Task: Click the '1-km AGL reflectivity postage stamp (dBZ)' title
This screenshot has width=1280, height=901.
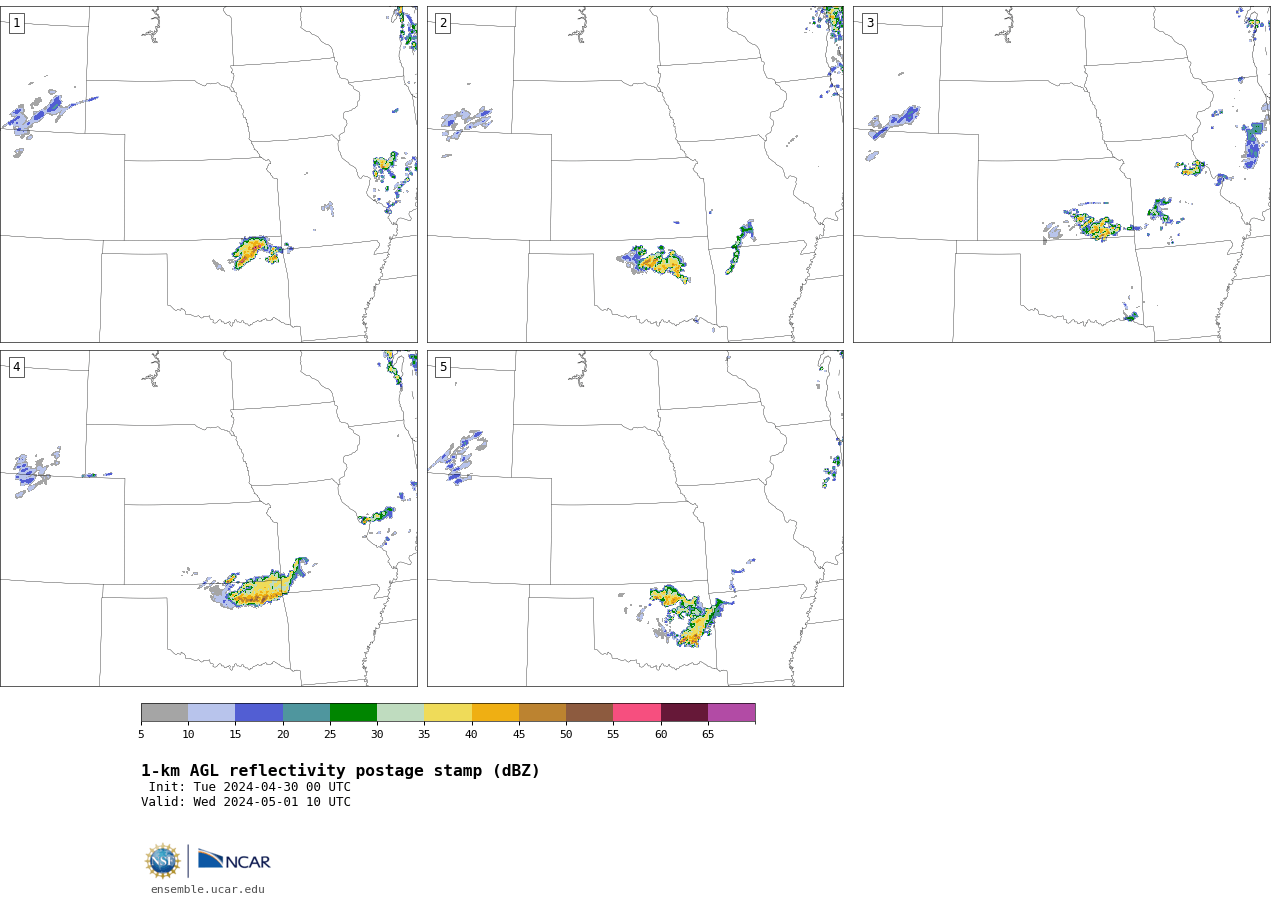Action: point(340,771)
